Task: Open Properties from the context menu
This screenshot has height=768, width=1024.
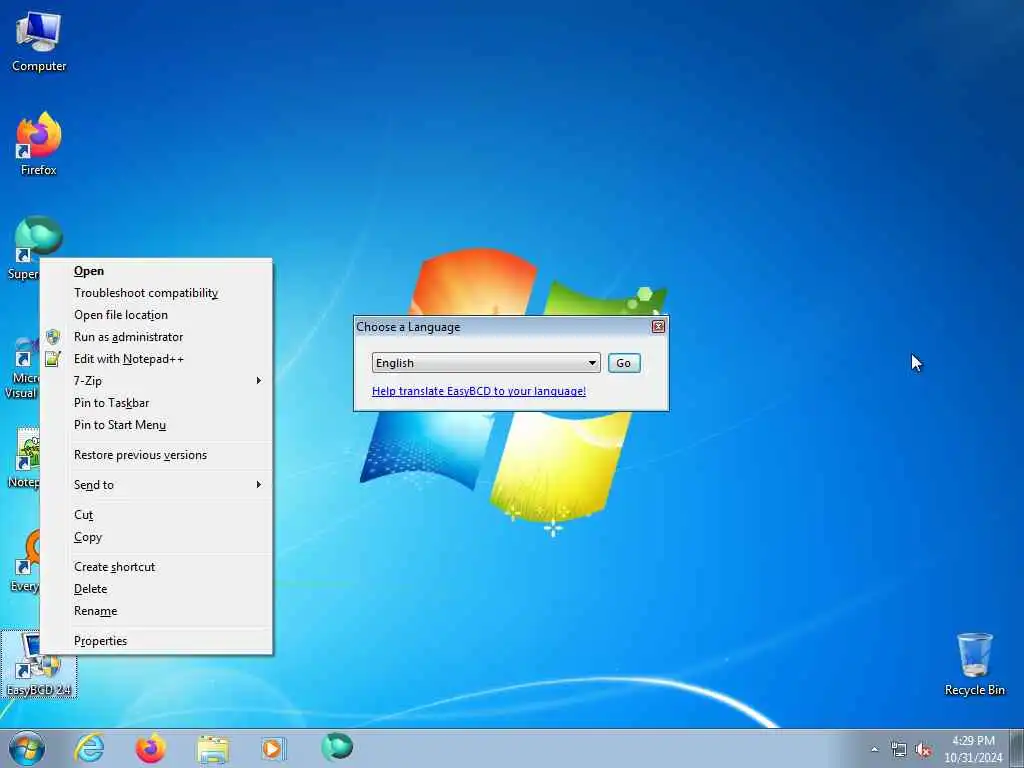Action: click(156, 641)
